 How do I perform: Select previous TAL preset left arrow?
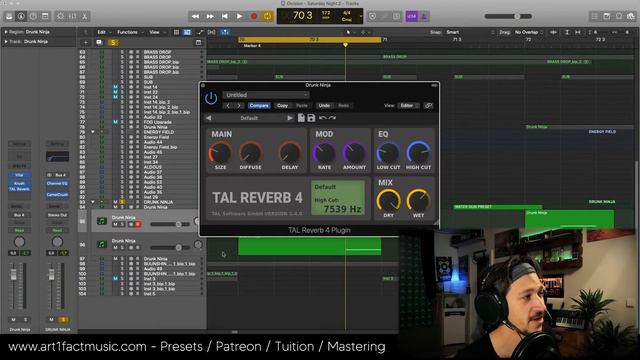pyautogui.click(x=209, y=118)
